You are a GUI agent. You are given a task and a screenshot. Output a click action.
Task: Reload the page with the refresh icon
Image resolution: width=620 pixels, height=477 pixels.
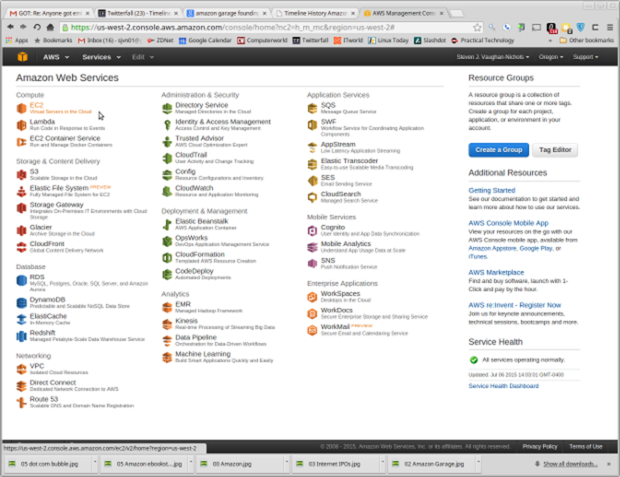click(x=37, y=27)
